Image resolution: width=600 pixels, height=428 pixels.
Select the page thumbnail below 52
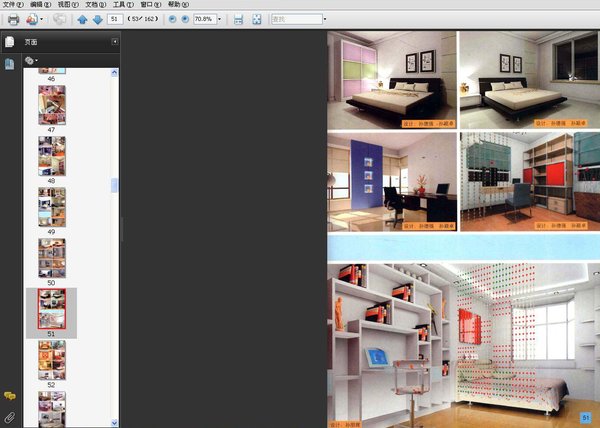[52, 409]
